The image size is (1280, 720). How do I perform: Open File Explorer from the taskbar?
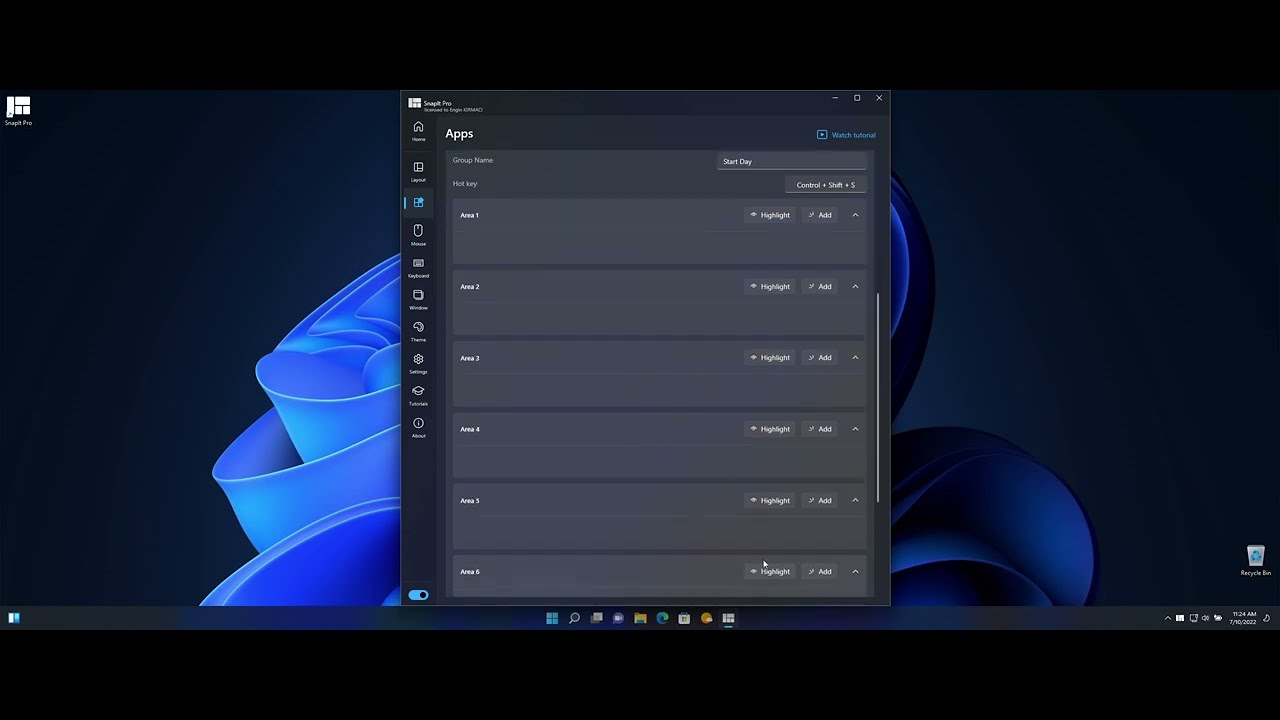[640, 618]
